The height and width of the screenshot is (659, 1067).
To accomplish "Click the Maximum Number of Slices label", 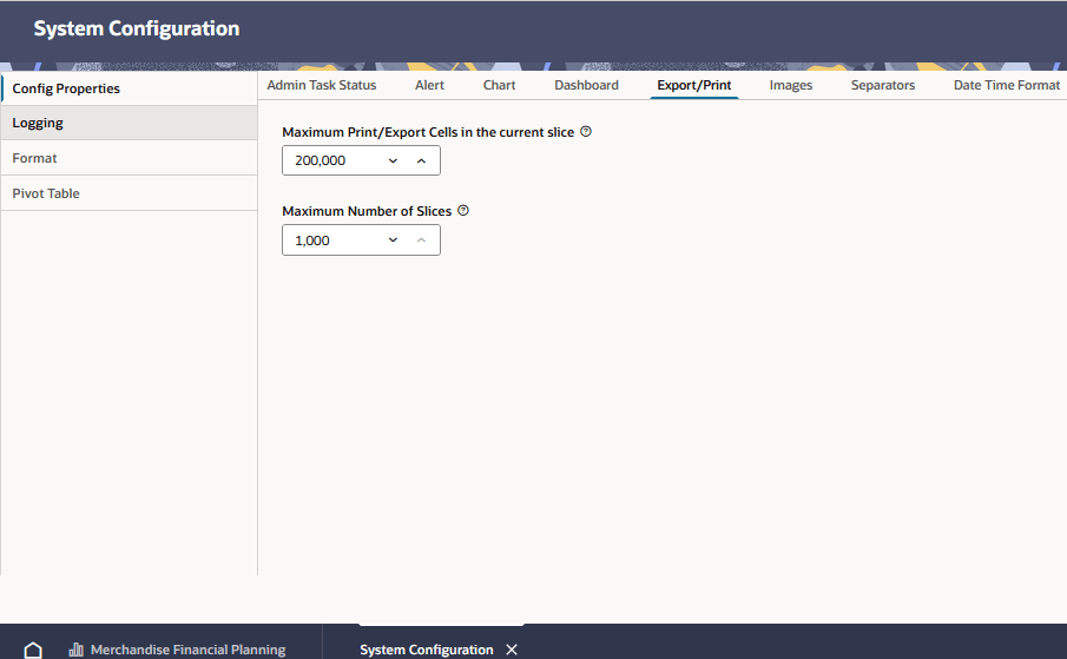I will click(367, 211).
